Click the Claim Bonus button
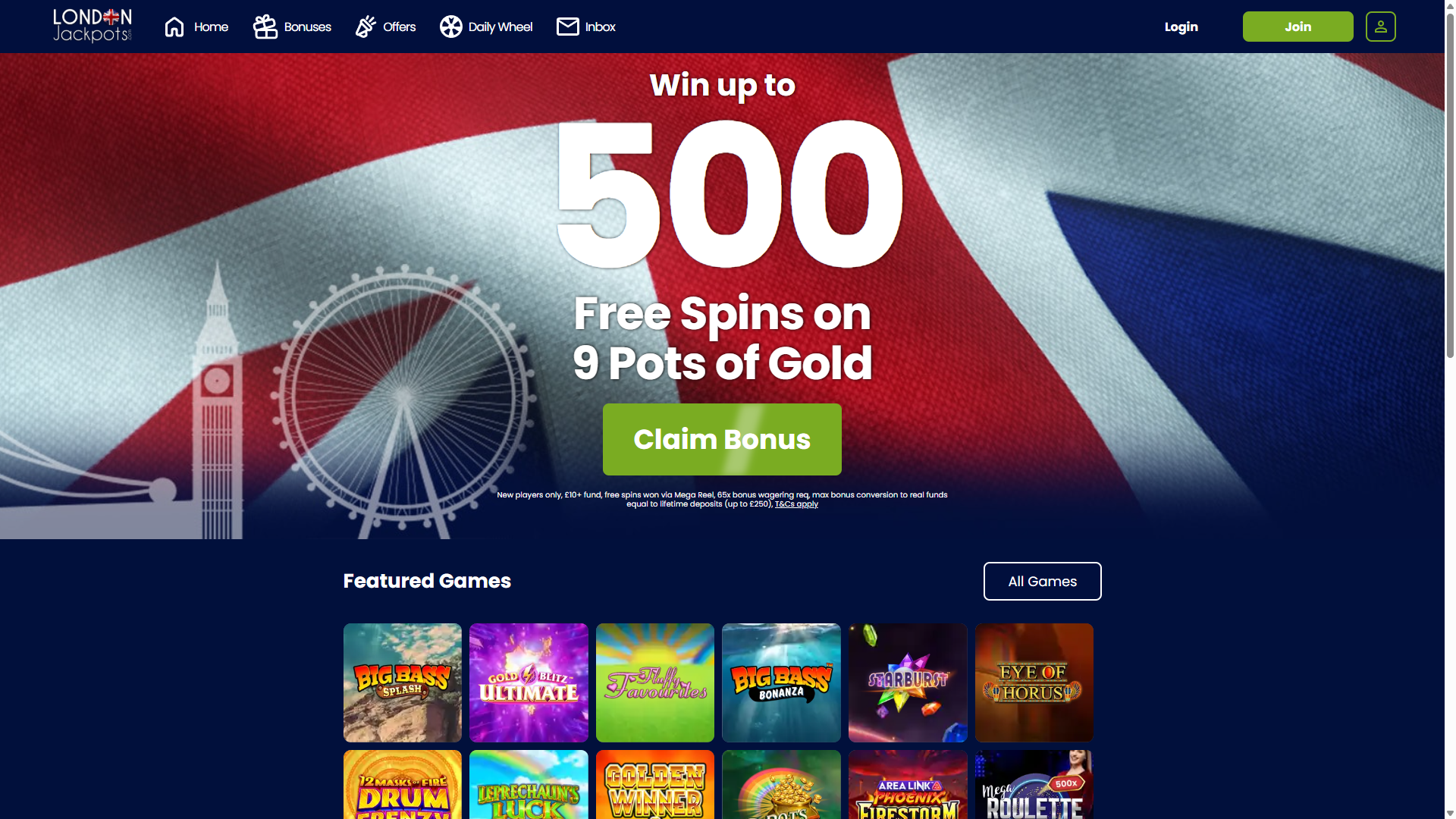 click(x=722, y=439)
